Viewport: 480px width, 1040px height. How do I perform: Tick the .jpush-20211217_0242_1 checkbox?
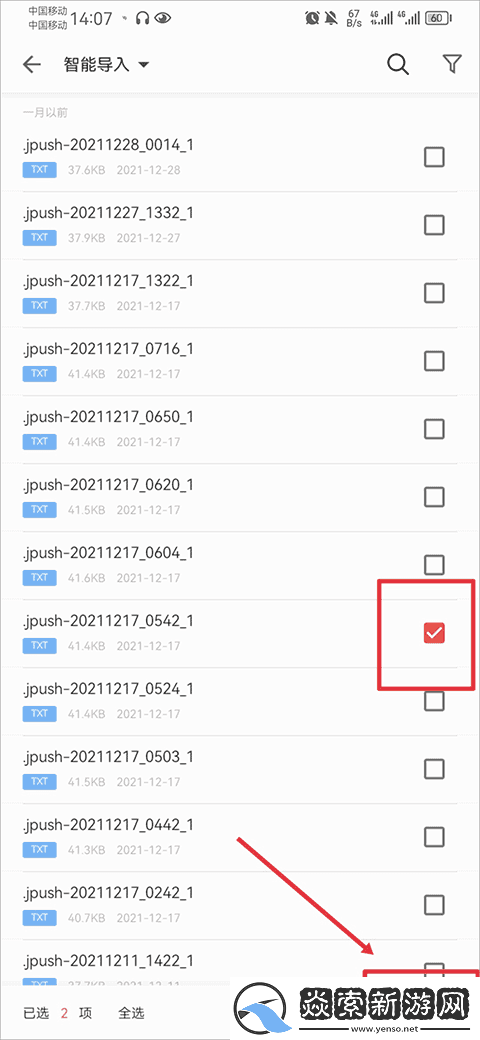[434, 905]
